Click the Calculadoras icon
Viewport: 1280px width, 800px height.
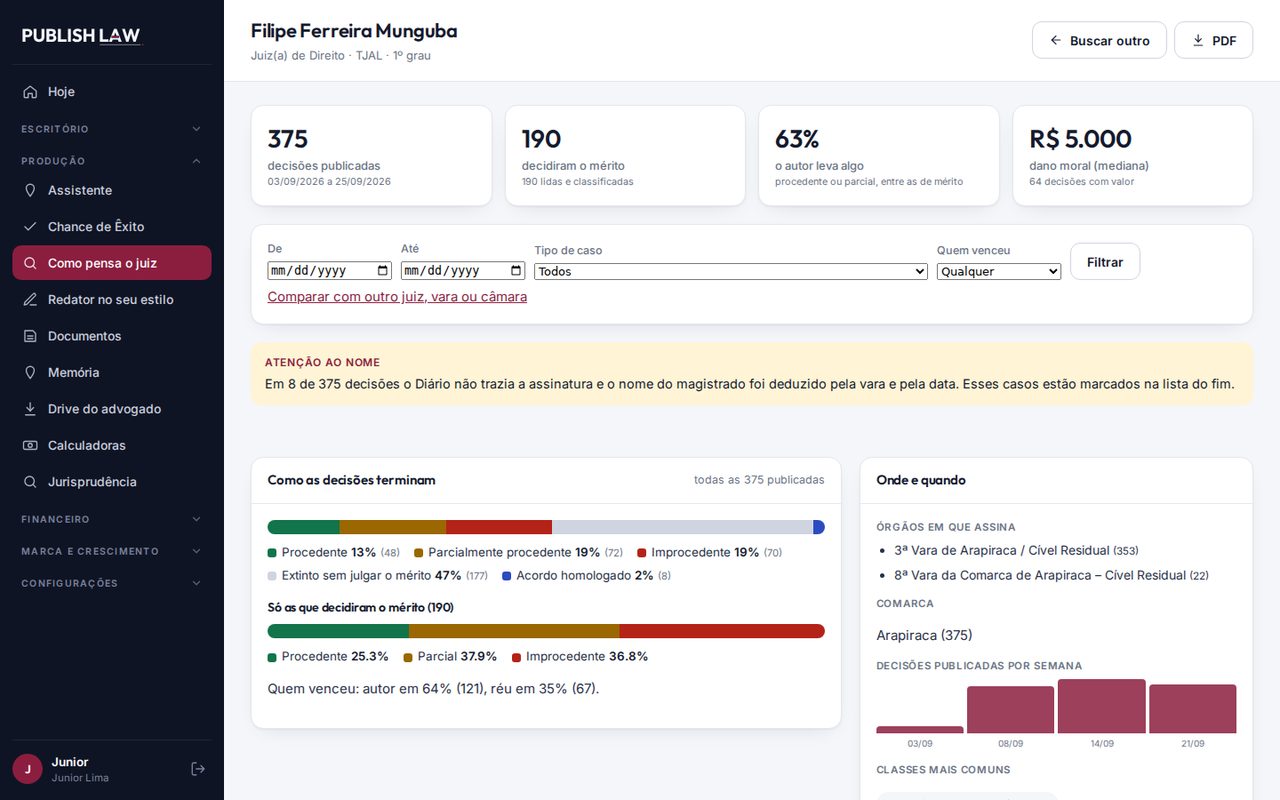tap(30, 445)
